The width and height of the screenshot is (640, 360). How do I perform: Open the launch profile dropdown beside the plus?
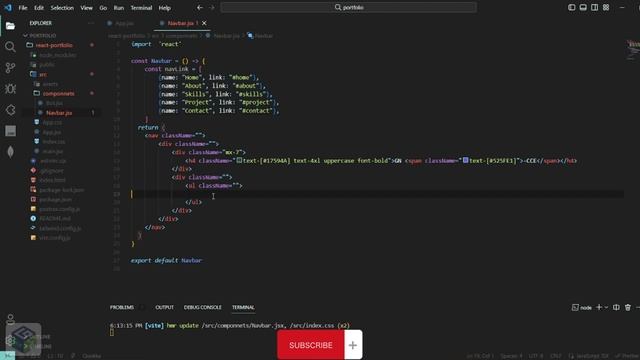(606, 307)
